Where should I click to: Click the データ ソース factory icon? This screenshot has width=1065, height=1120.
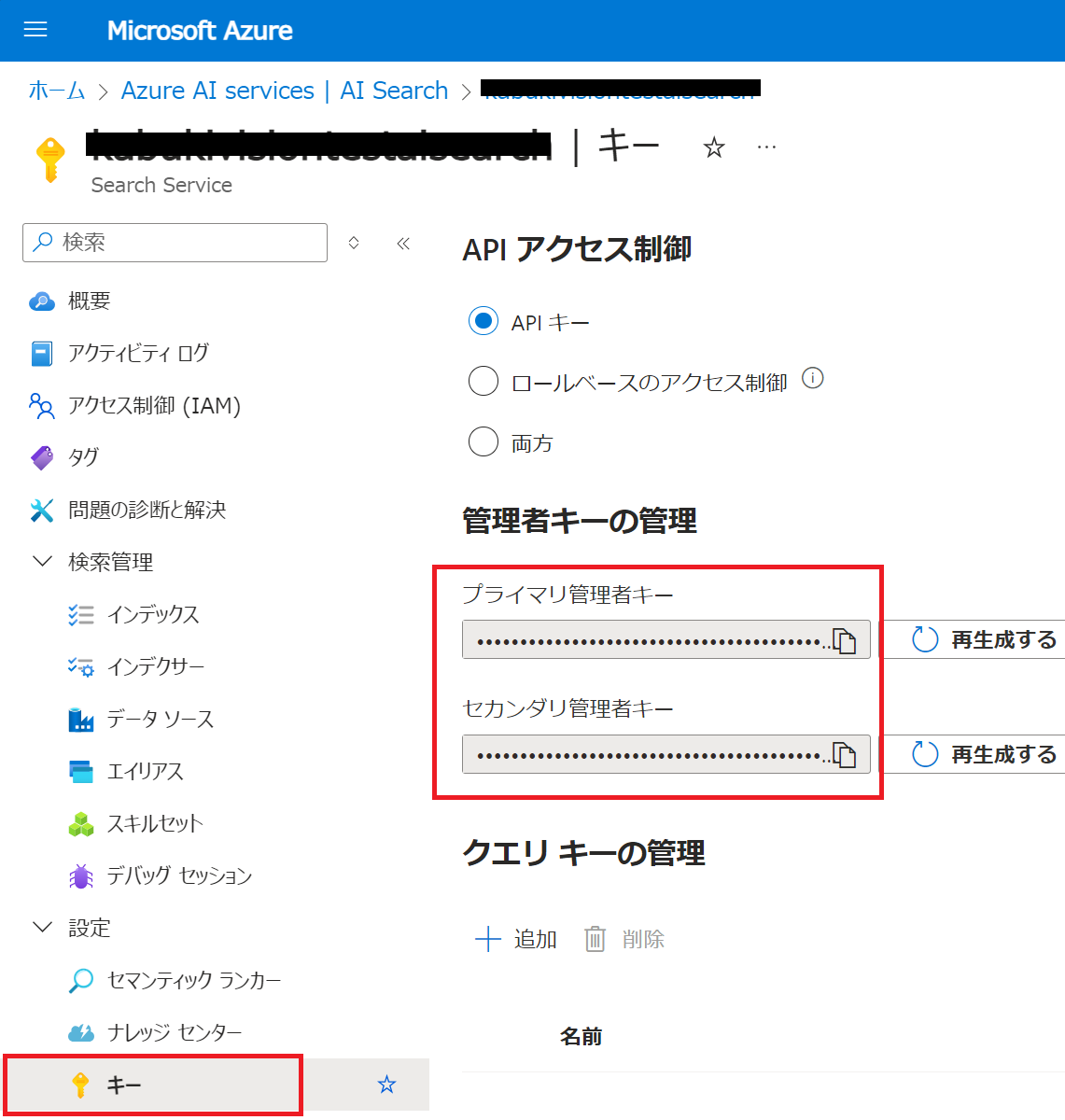tap(81, 719)
